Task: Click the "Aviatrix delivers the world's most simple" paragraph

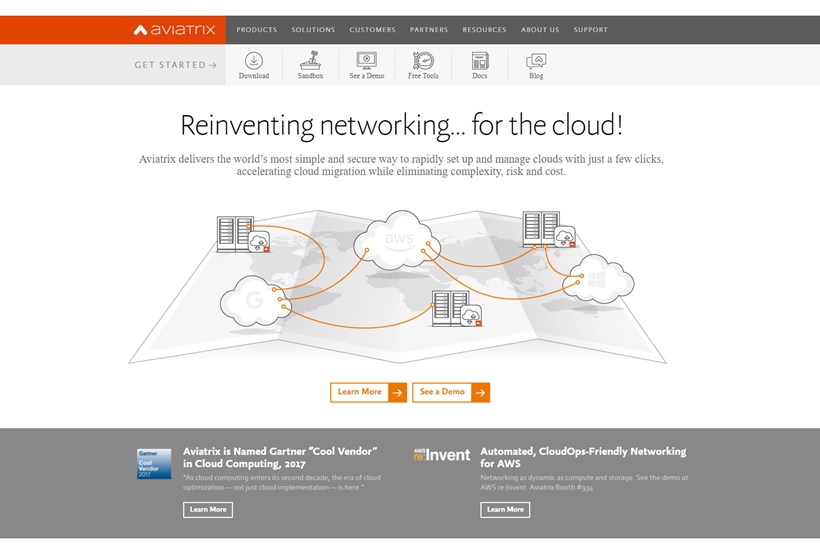Action: (x=401, y=165)
